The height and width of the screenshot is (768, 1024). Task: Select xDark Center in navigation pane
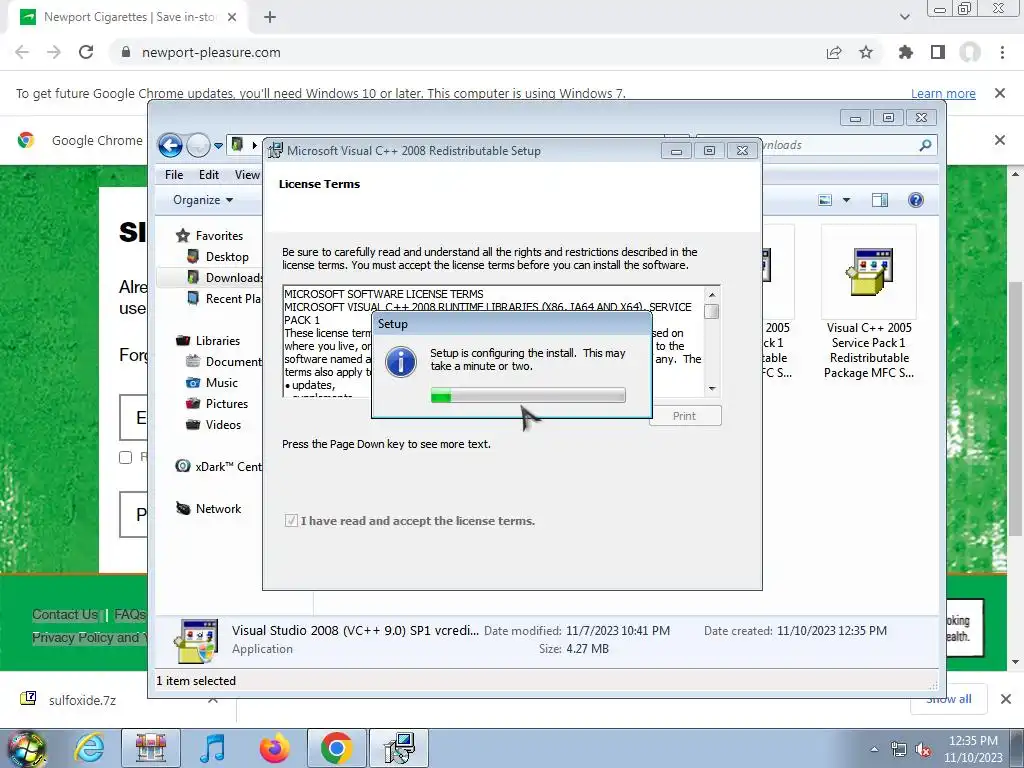218,466
